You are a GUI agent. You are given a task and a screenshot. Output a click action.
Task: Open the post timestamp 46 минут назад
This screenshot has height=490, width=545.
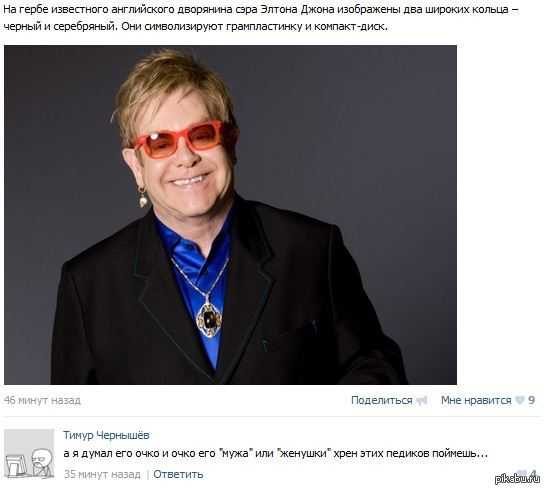(42, 400)
